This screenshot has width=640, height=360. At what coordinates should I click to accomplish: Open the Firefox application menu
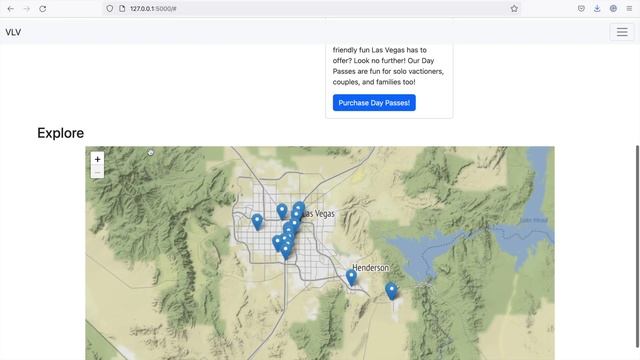click(x=629, y=9)
